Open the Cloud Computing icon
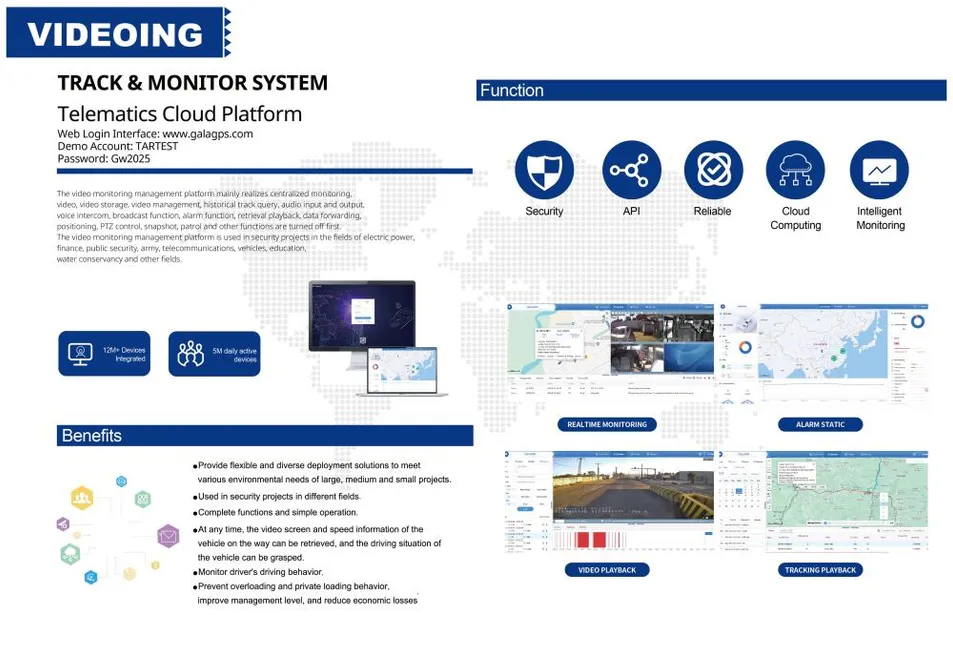953x655 pixels. click(795, 170)
